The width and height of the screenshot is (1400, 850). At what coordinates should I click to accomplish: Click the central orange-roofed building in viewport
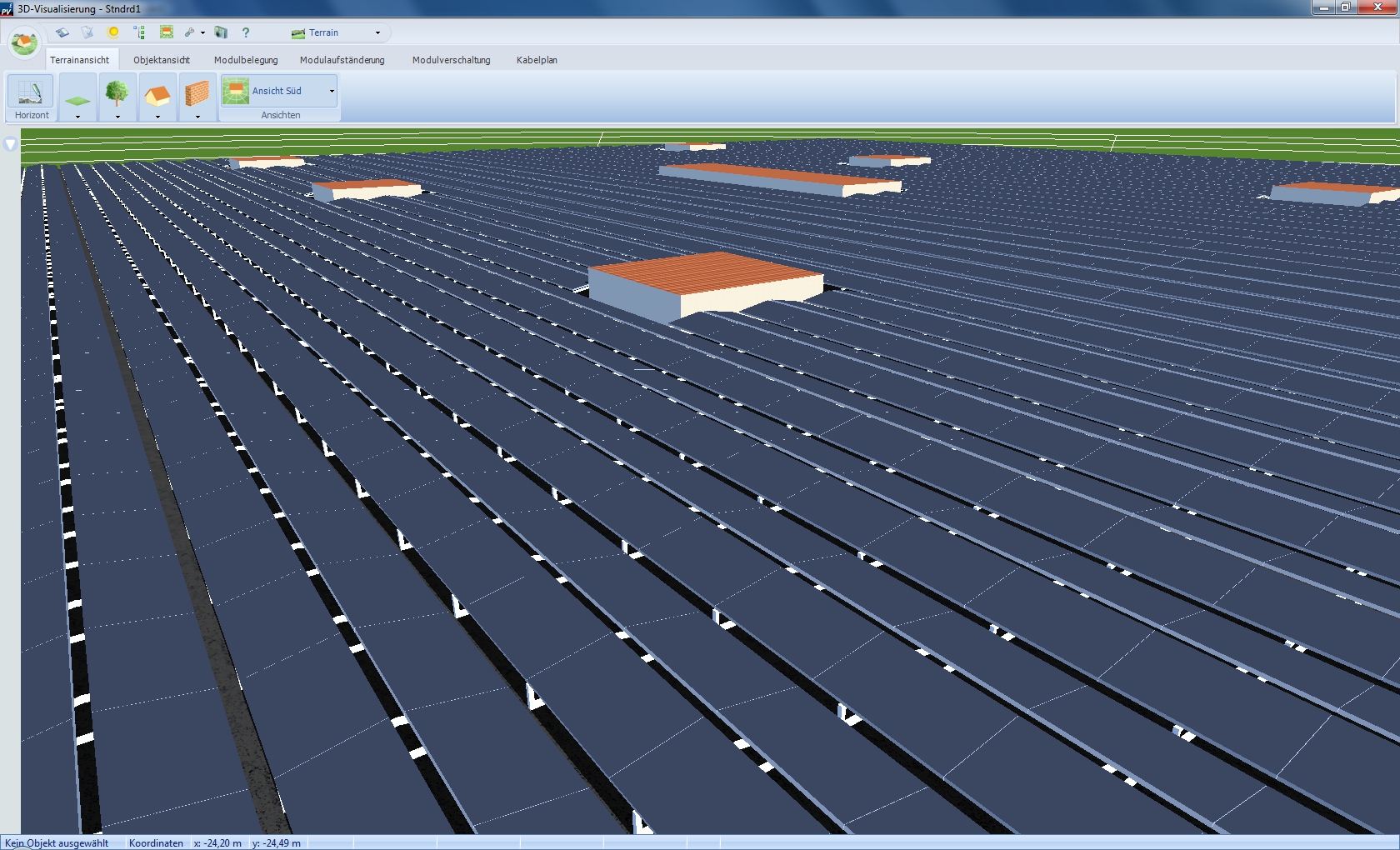[x=704, y=275]
